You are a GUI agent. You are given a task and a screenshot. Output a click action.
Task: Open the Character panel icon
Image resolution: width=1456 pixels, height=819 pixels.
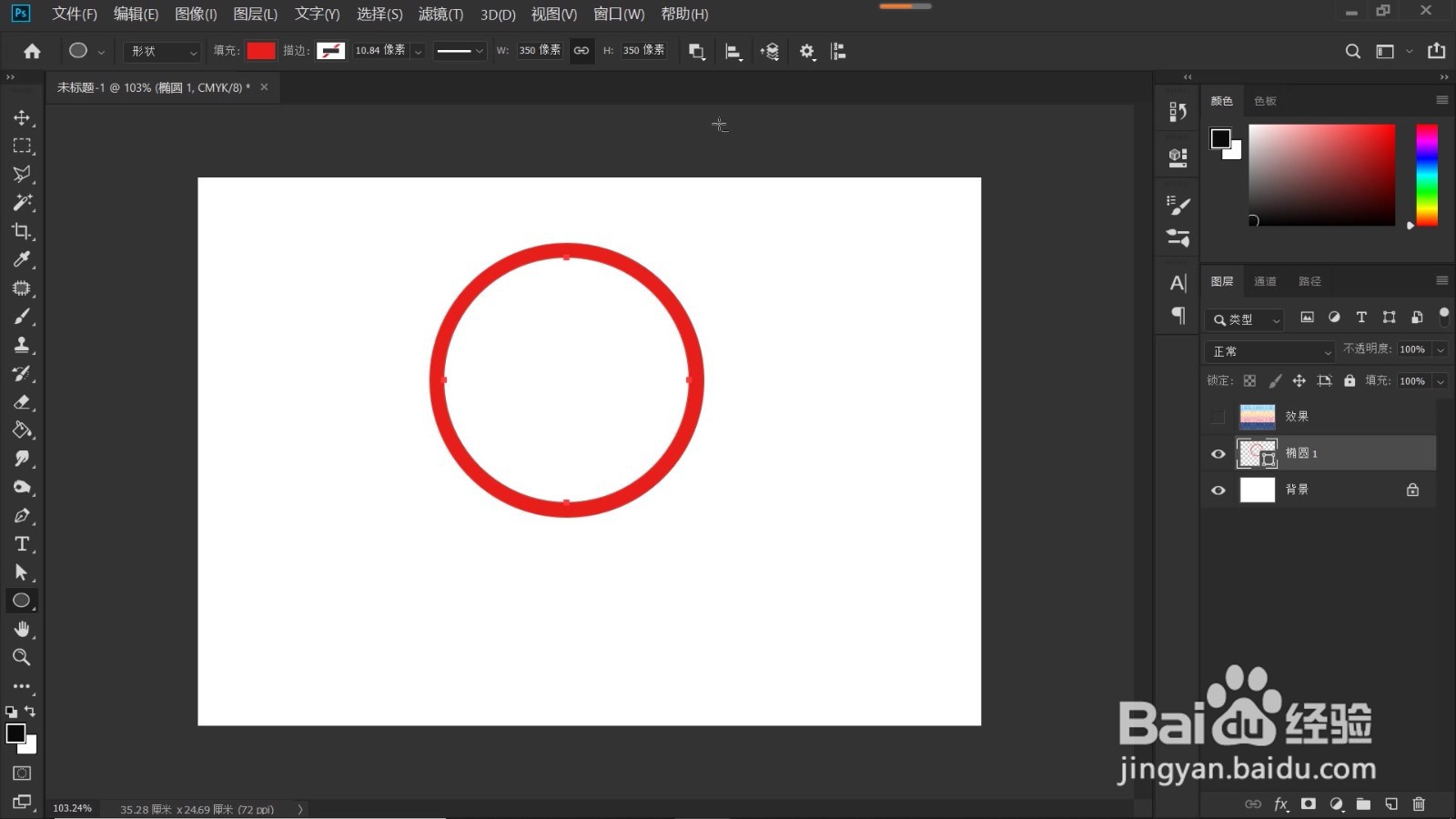[1178, 283]
